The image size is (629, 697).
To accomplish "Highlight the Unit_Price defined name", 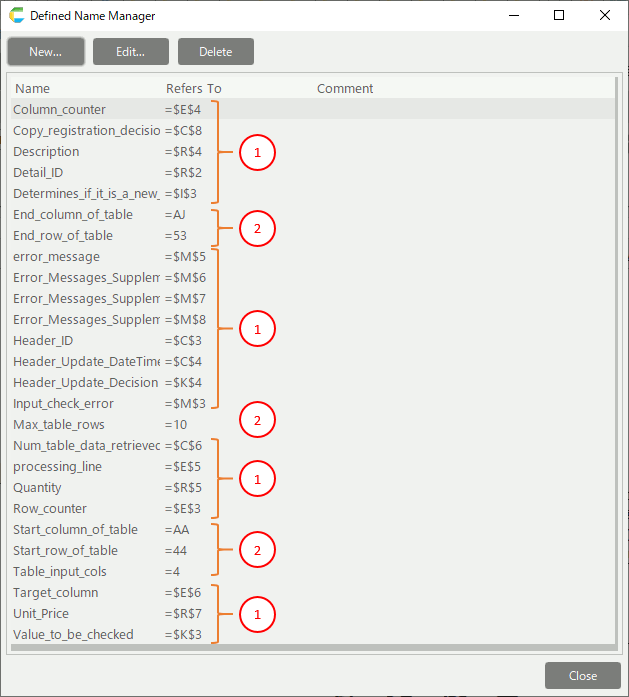I will point(41,614).
